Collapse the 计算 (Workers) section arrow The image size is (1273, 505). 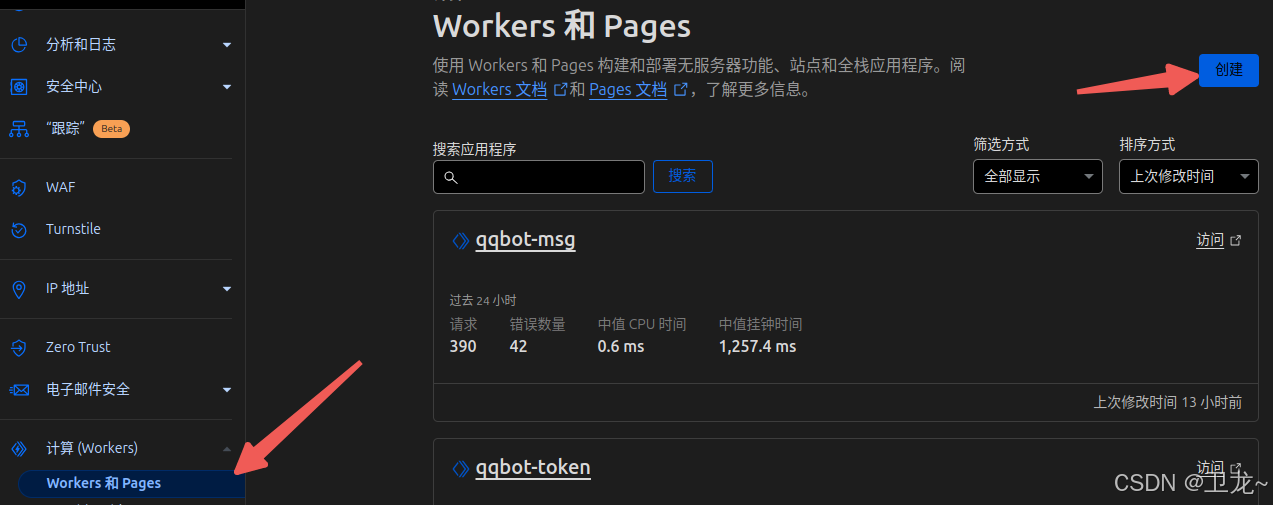pyautogui.click(x=227, y=449)
